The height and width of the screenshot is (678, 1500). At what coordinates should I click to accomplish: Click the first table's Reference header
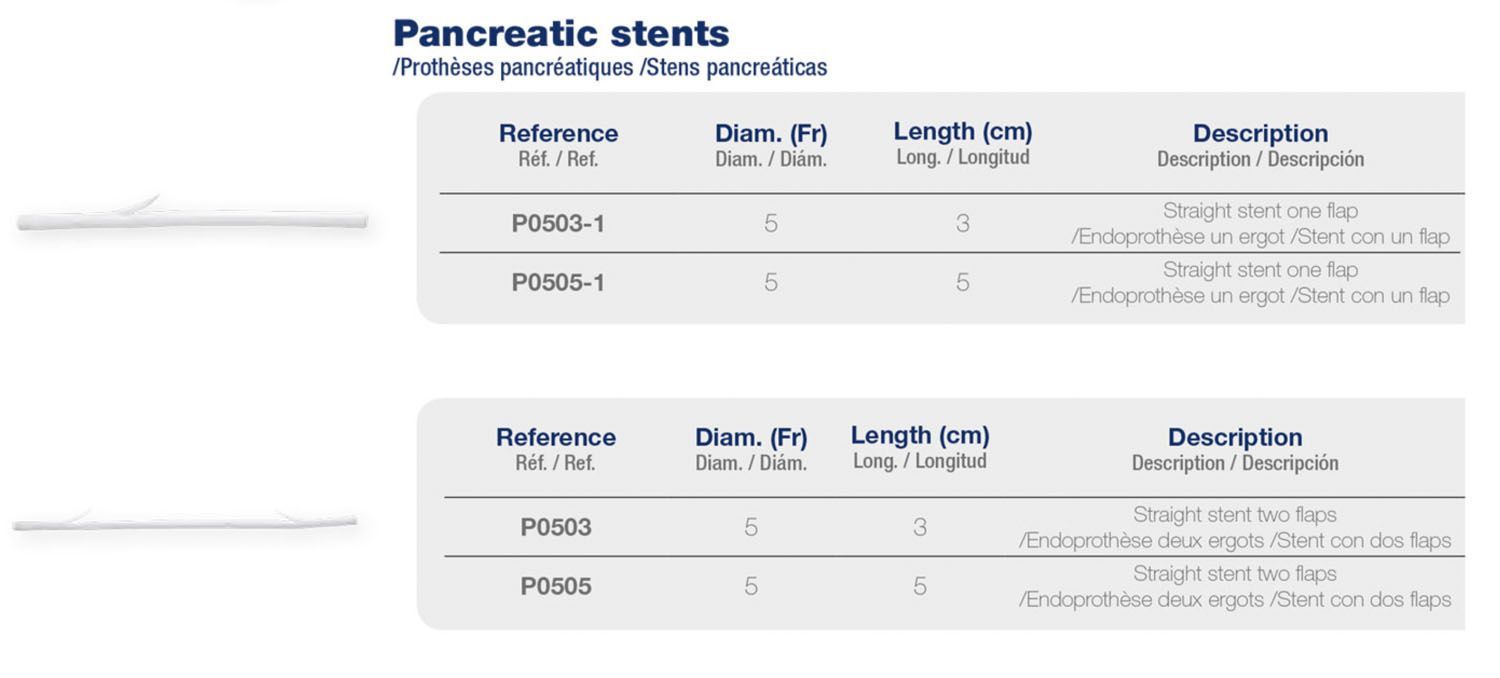[x=558, y=133]
